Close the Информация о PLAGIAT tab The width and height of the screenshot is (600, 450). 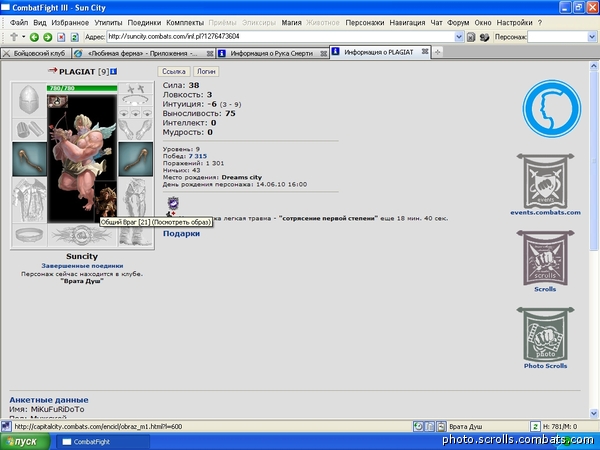click(425, 52)
